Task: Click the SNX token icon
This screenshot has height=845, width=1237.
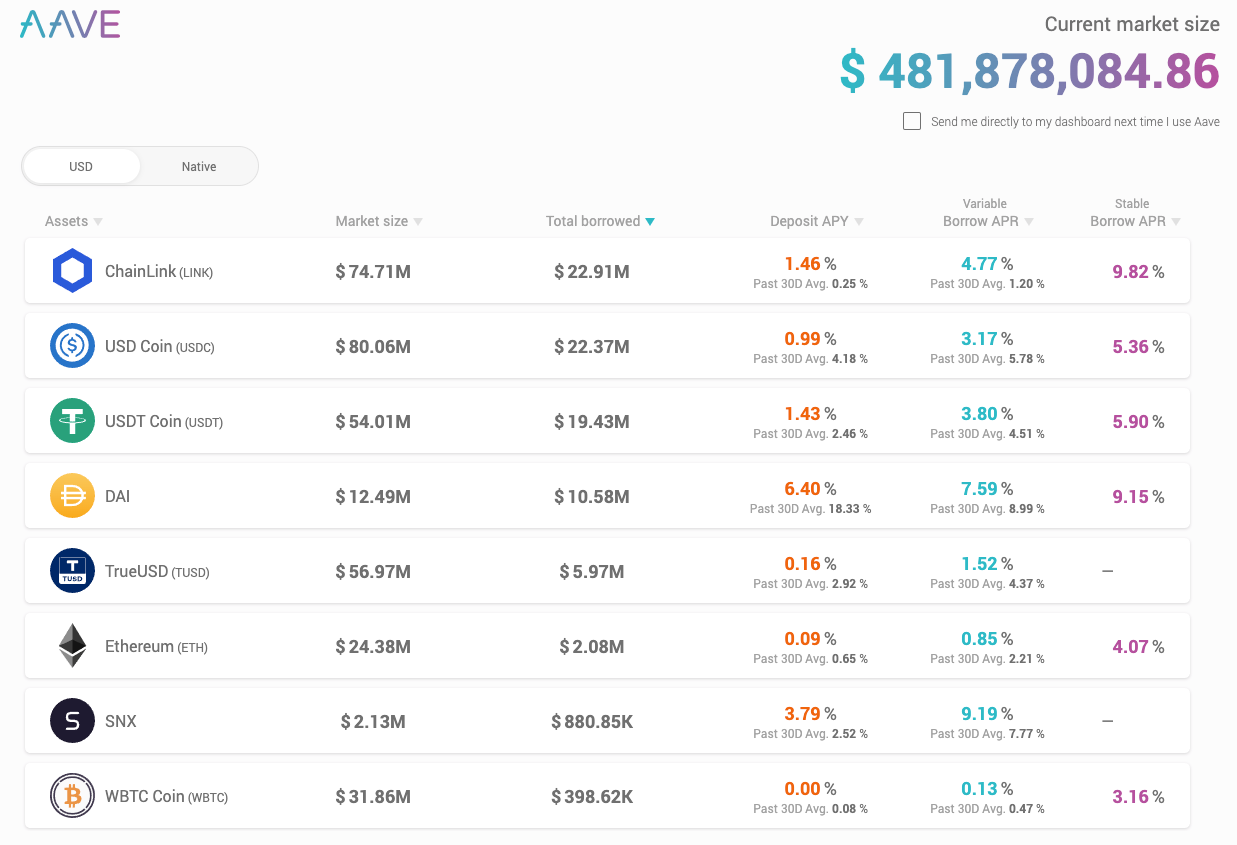Action: pos(72,721)
